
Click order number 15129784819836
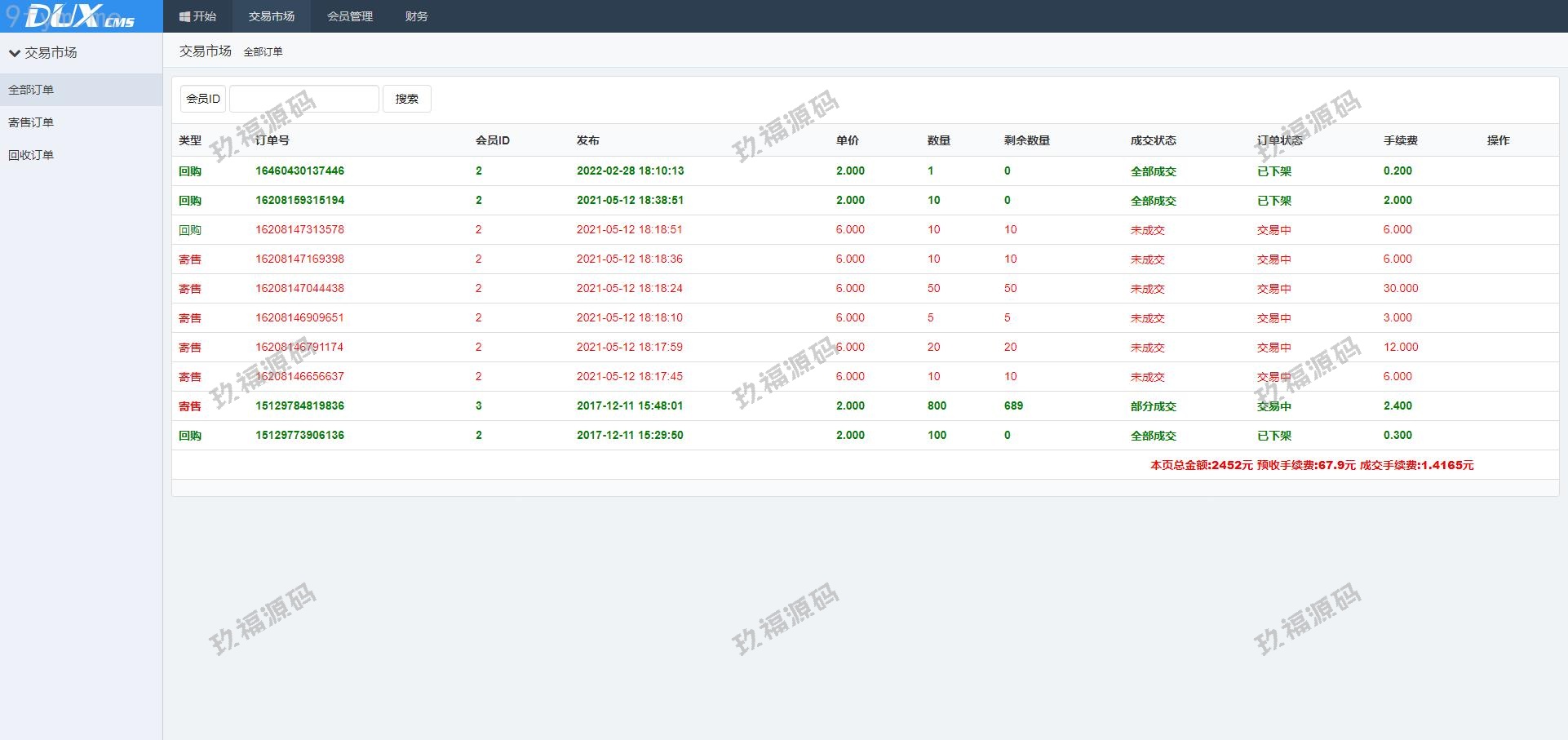tap(299, 405)
